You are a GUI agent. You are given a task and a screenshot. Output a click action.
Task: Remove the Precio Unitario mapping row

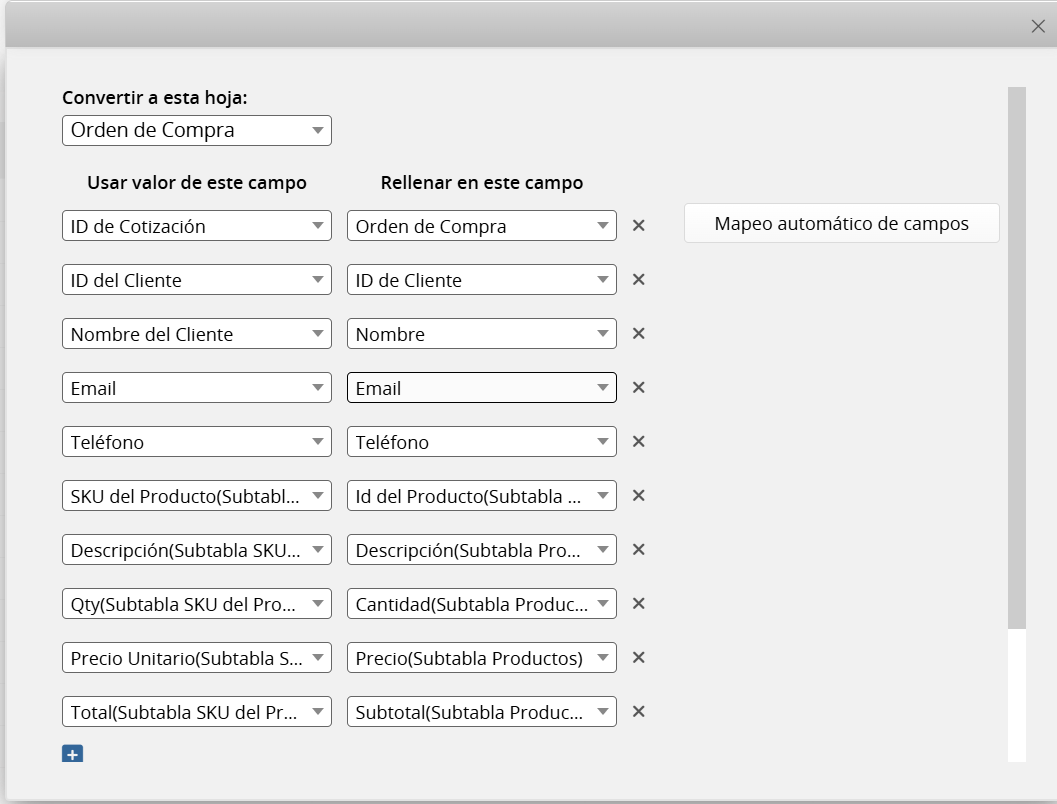[639, 658]
